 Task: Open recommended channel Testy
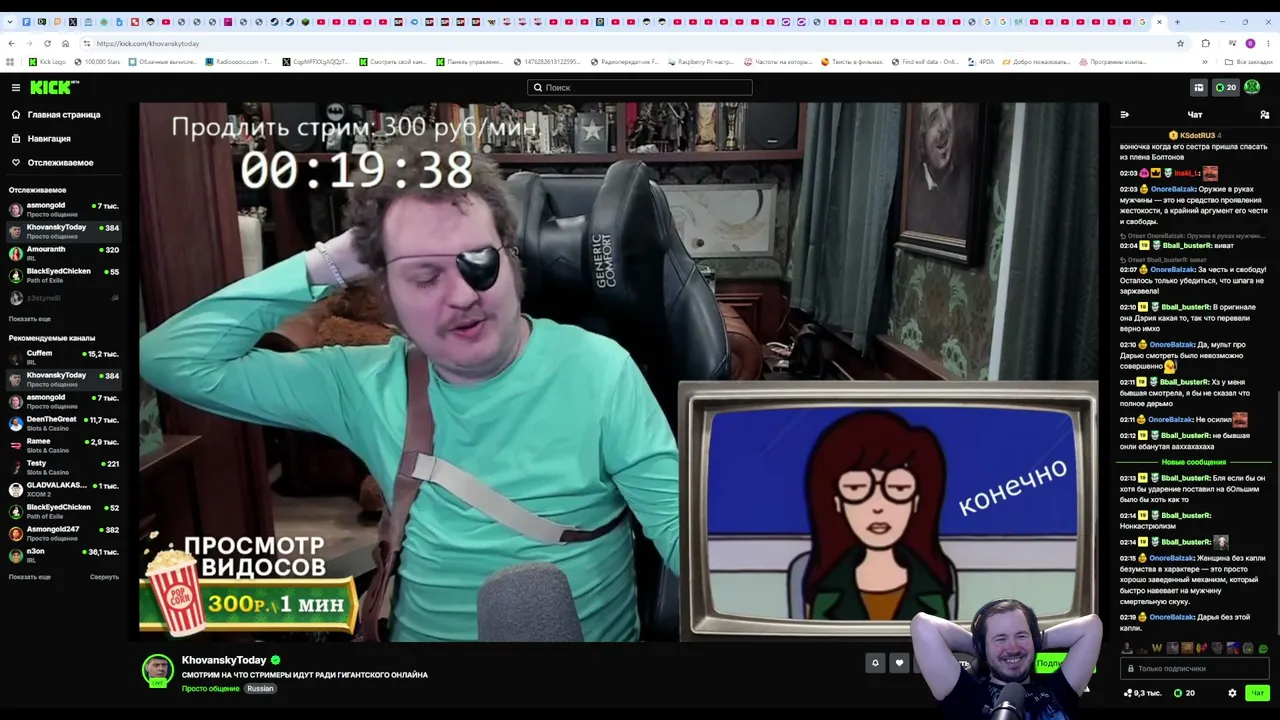tap(64, 467)
